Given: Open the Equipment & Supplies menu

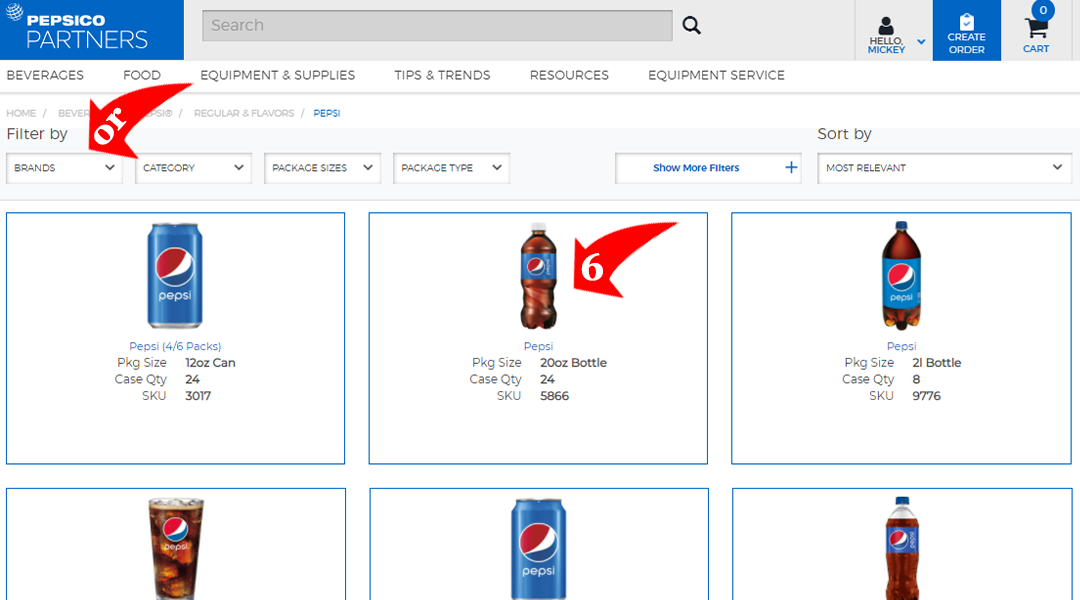Looking at the screenshot, I should [278, 75].
